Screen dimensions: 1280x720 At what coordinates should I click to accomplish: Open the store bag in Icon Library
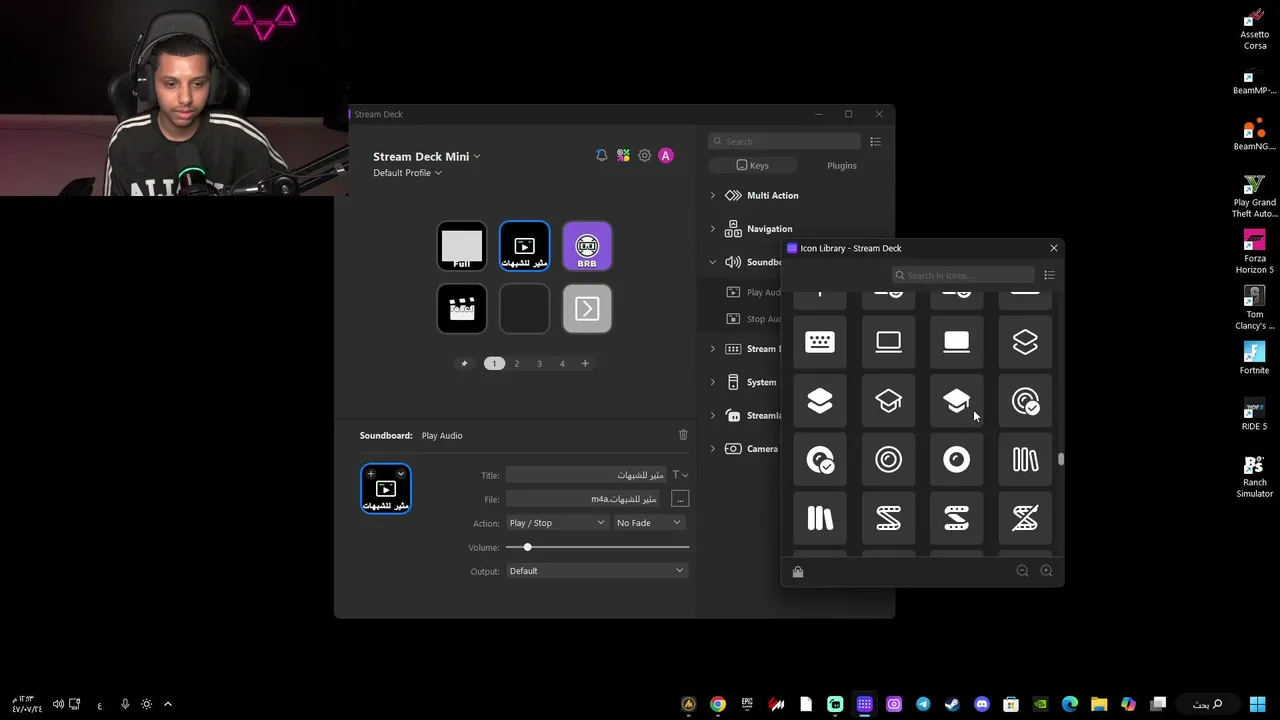pos(797,572)
